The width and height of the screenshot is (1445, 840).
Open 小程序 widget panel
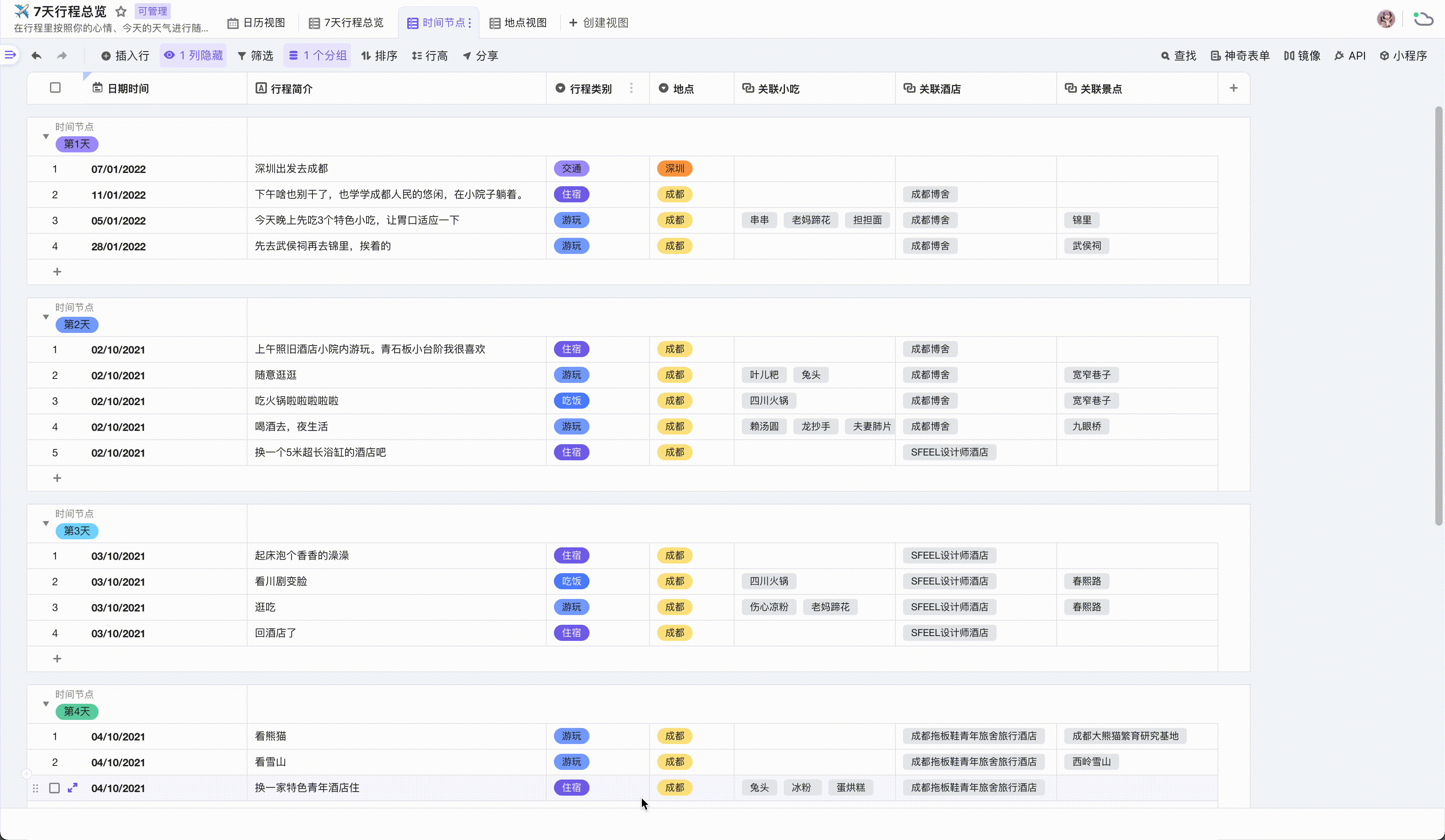pos(1403,56)
